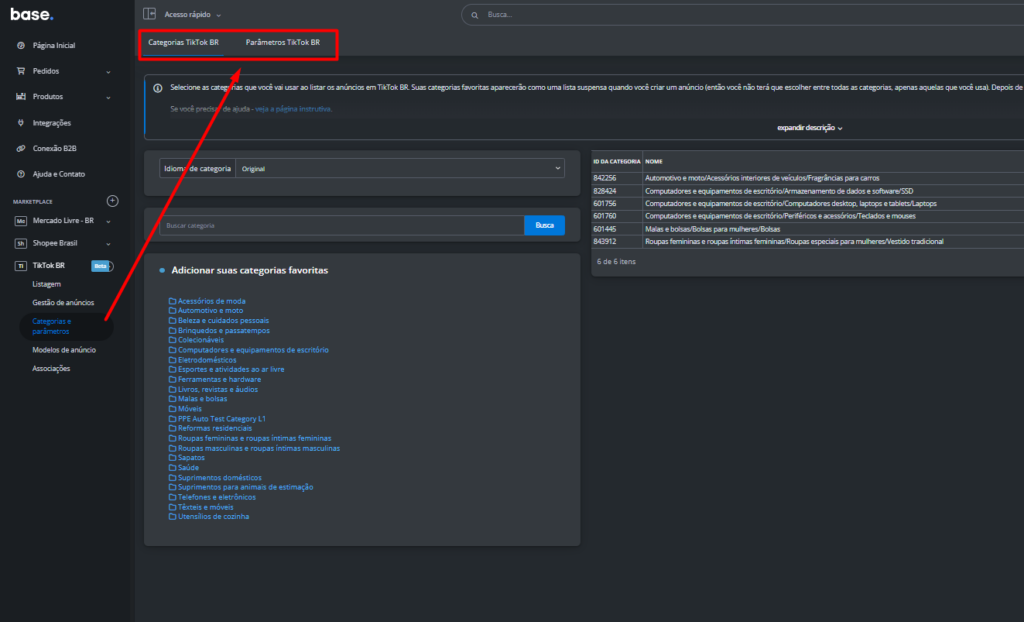Open the Acessórios de moda folder
Viewport: 1024px width, 622px height.
tap(207, 301)
